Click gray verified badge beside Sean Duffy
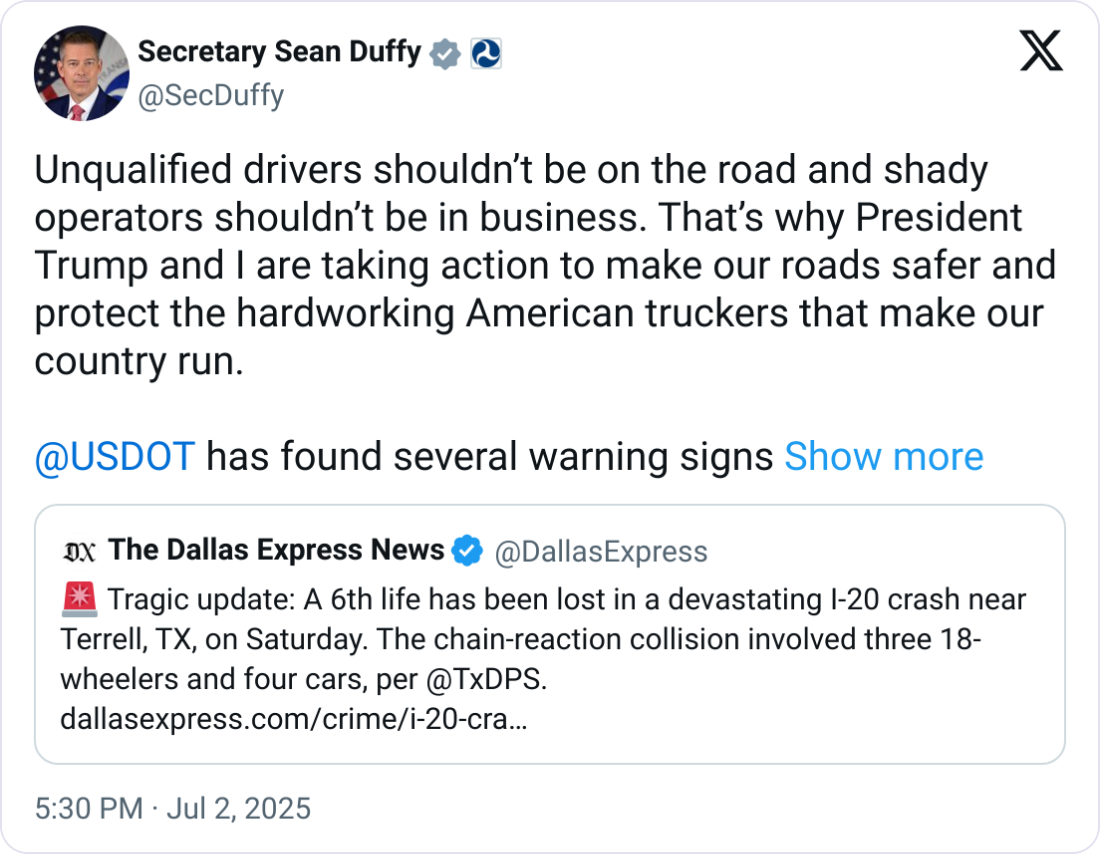The width and height of the screenshot is (1100, 854). [445, 53]
